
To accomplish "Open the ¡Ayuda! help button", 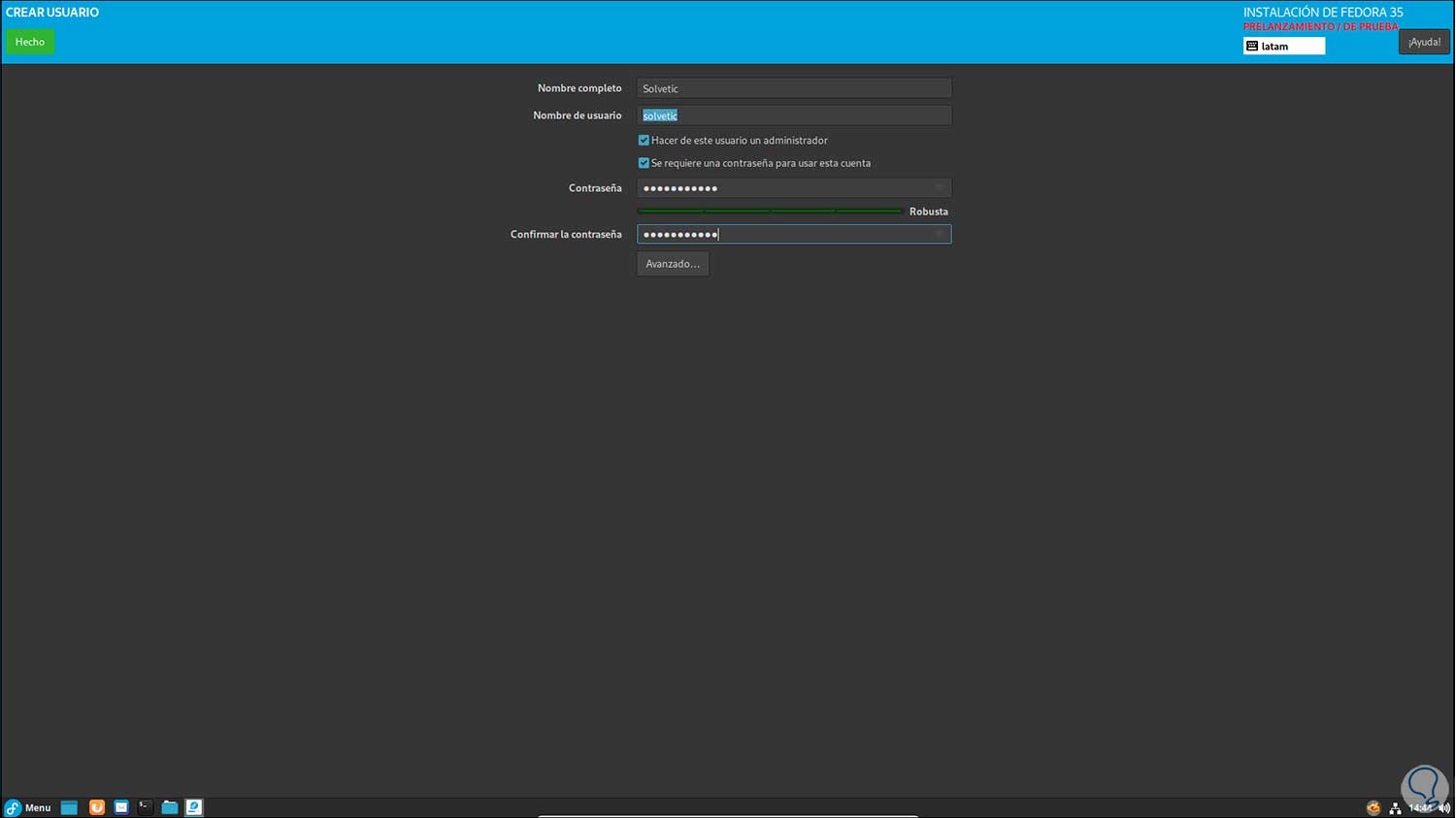I will [1424, 42].
